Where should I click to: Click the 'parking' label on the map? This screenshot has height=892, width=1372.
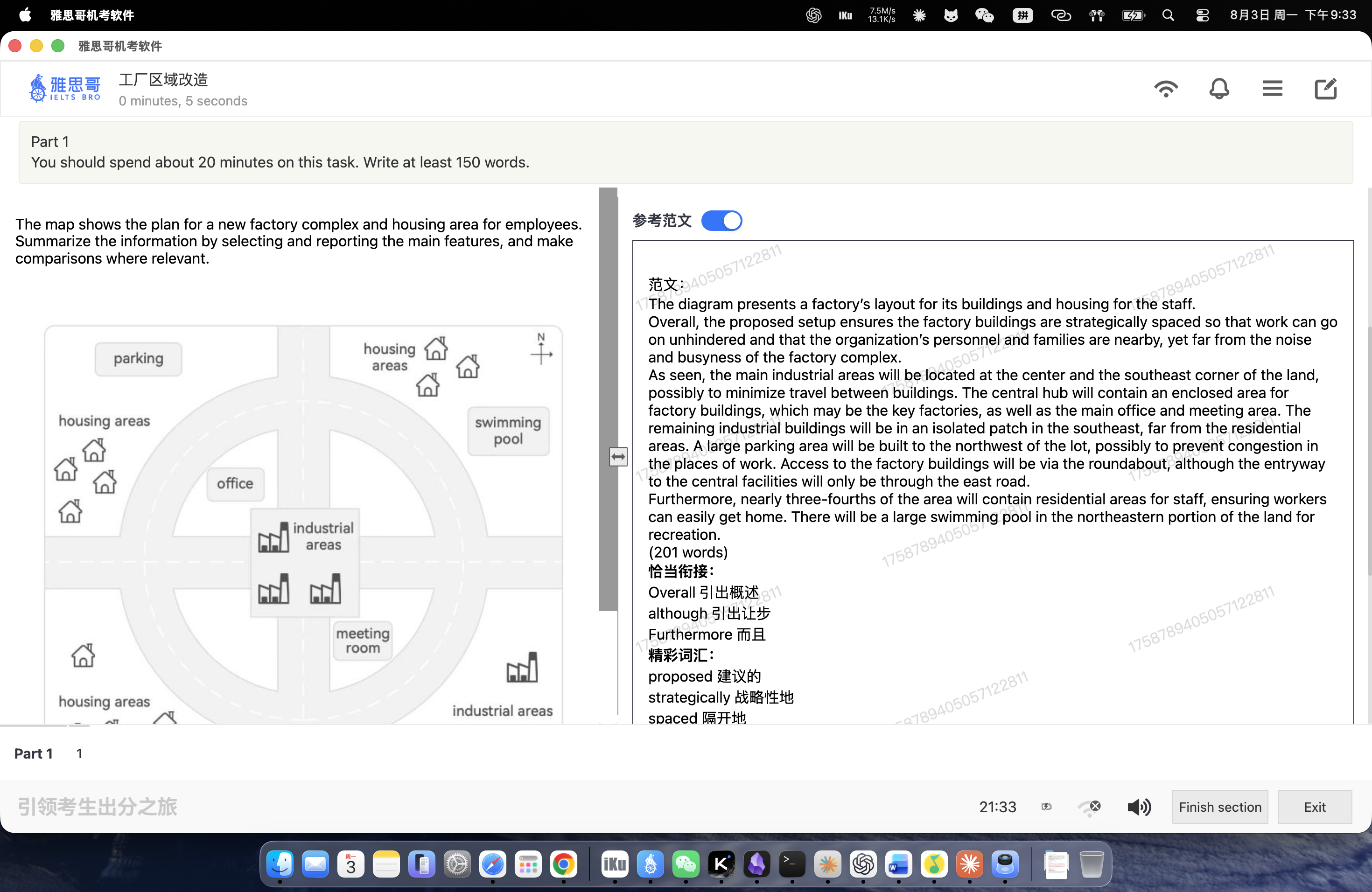coord(138,358)
